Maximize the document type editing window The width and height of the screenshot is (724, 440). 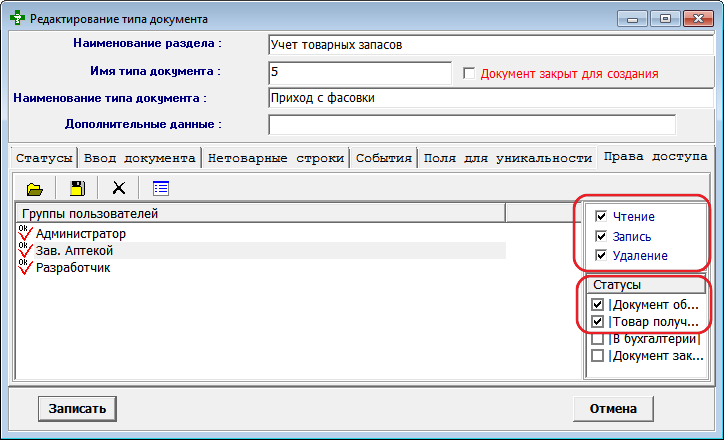pyautogui.click(x=665, y=19)
